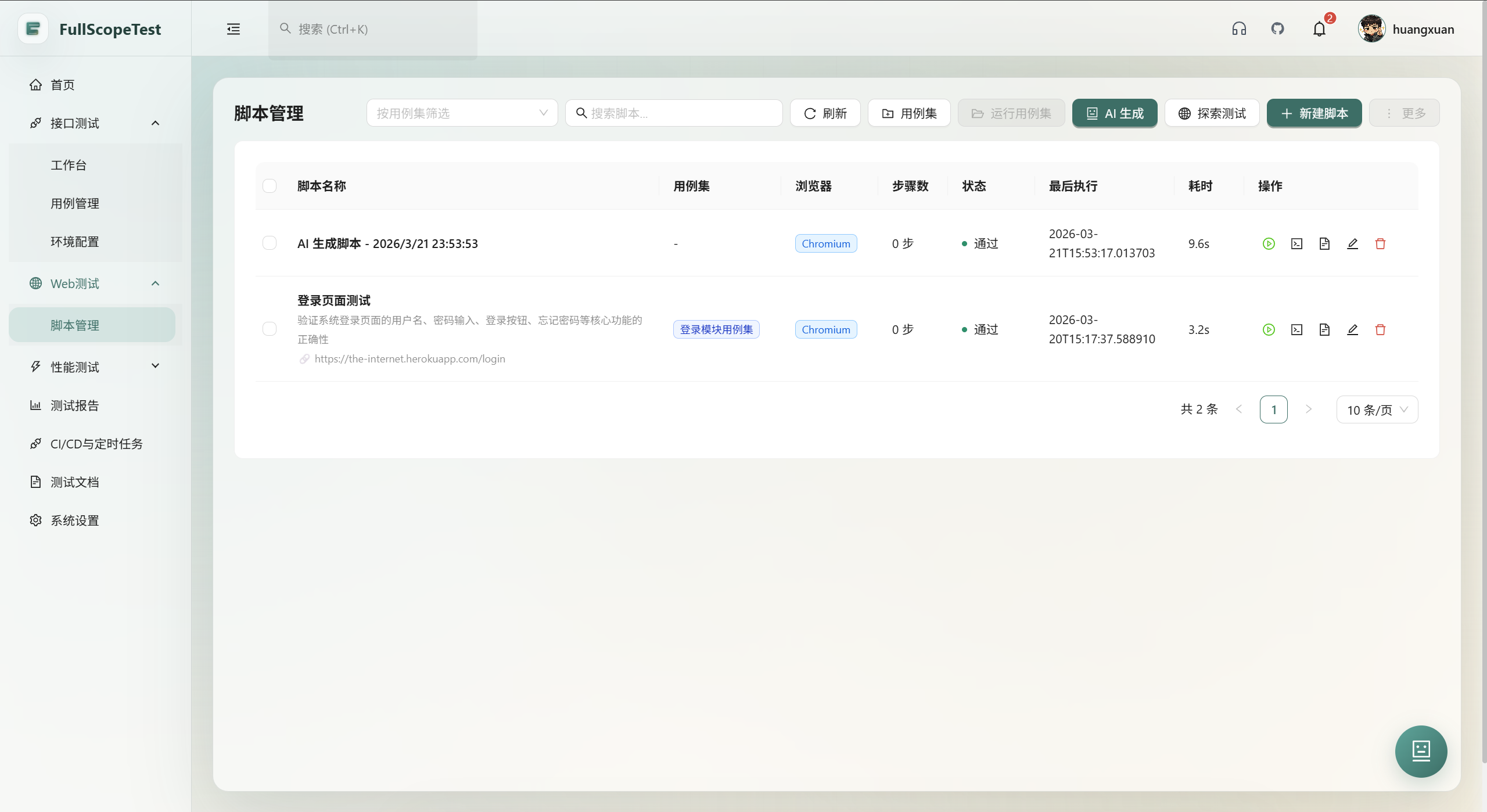Click the 运行用例集 button
The image size is (1487, 812).
[1011, 113]
